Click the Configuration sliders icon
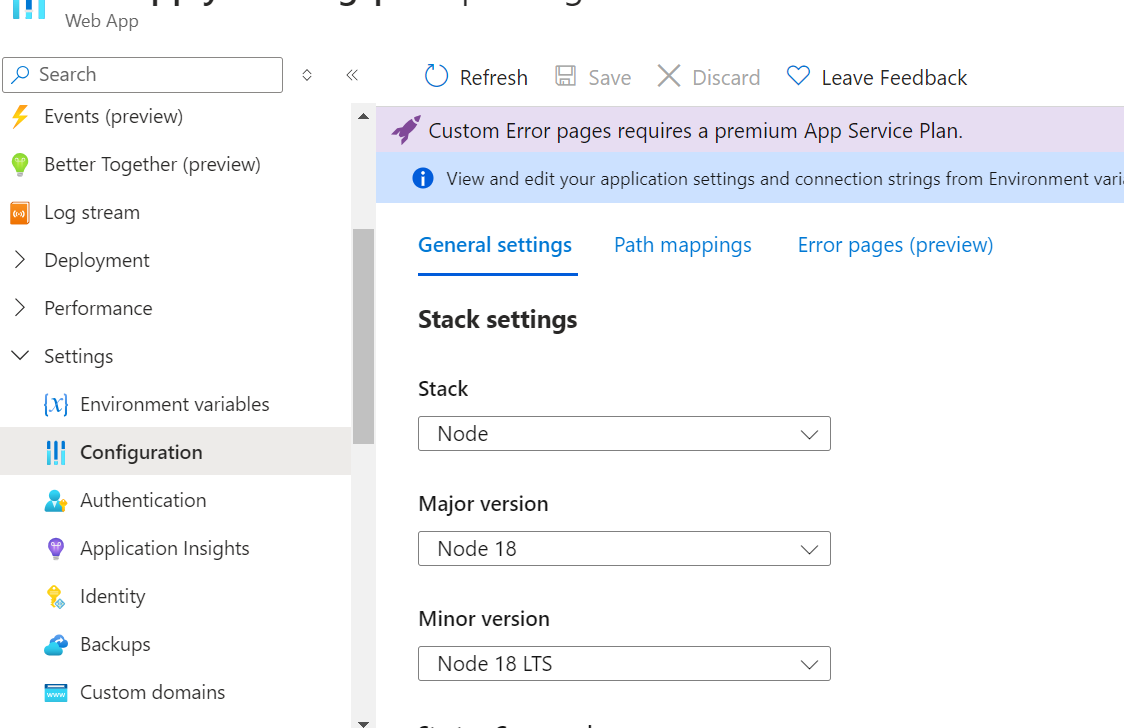 point(56,453)
